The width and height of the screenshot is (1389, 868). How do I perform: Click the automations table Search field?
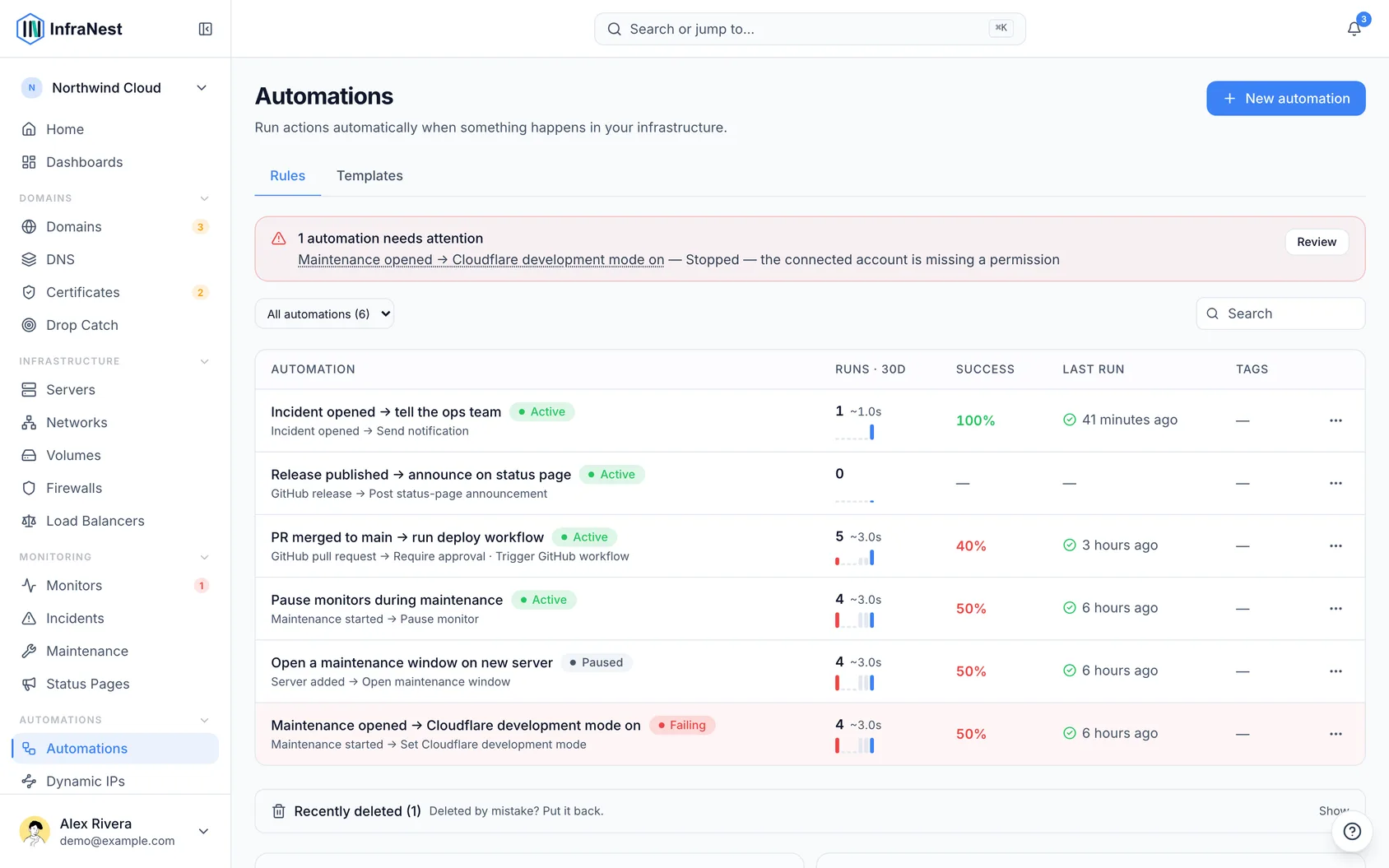[x=1280, y=313]
